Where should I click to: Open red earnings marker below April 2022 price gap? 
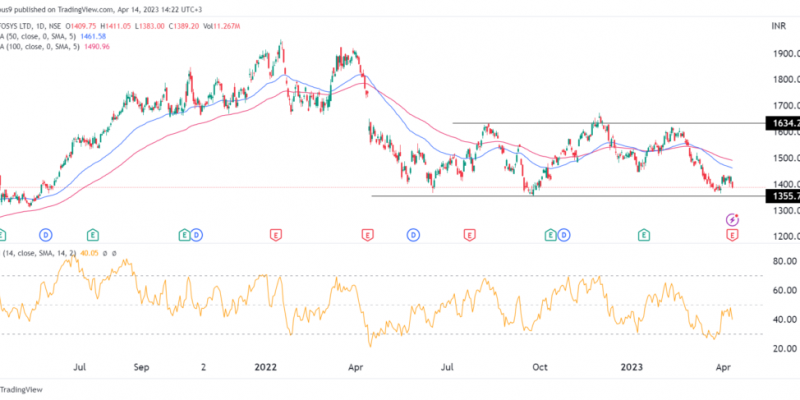coord(366,235)
